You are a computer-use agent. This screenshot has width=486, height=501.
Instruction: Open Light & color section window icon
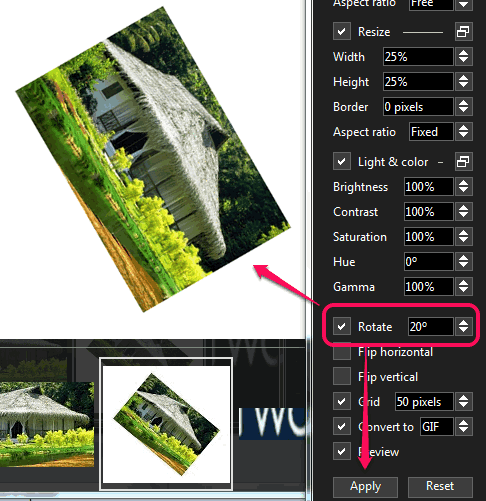464,162
